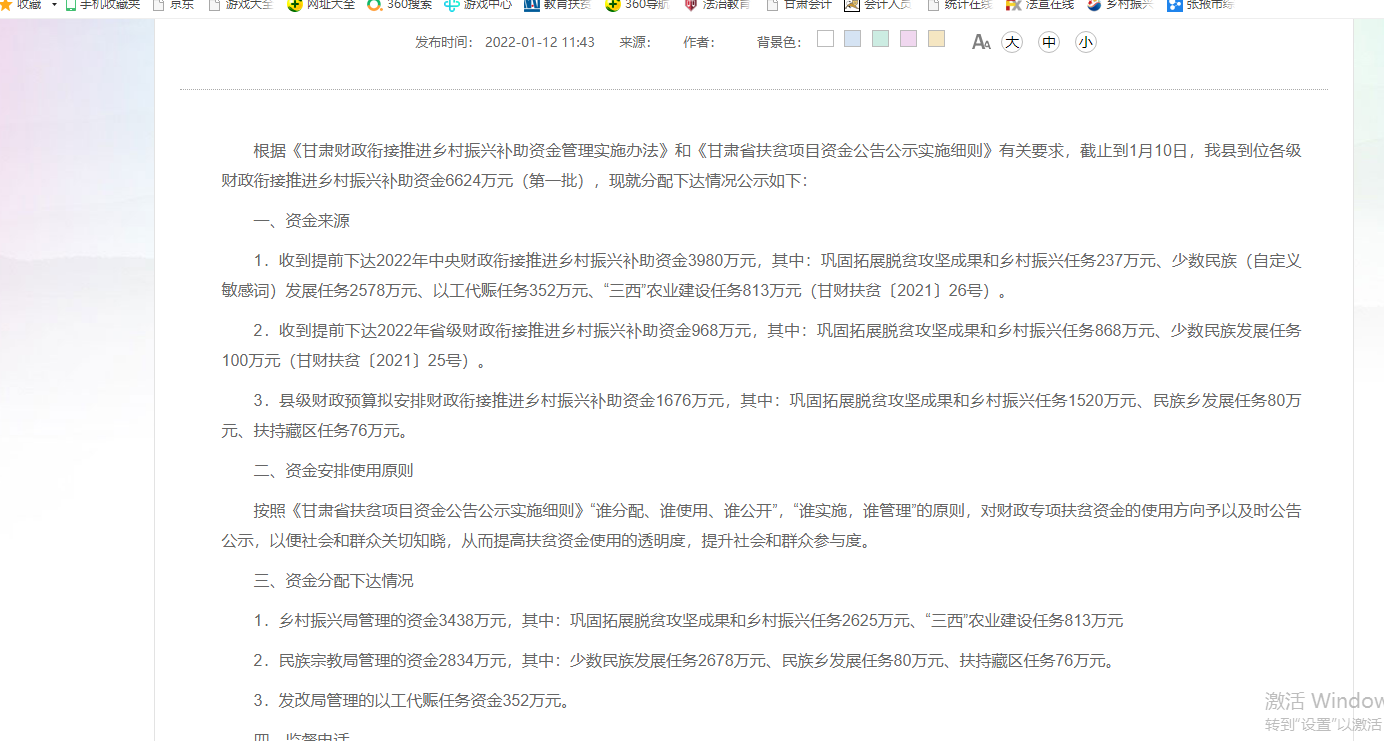Viewport: 1384px width, 741px height.
Task: Open the 会计人员 bookmark icon
Action: pyautogui.click(x=852, y=5)
